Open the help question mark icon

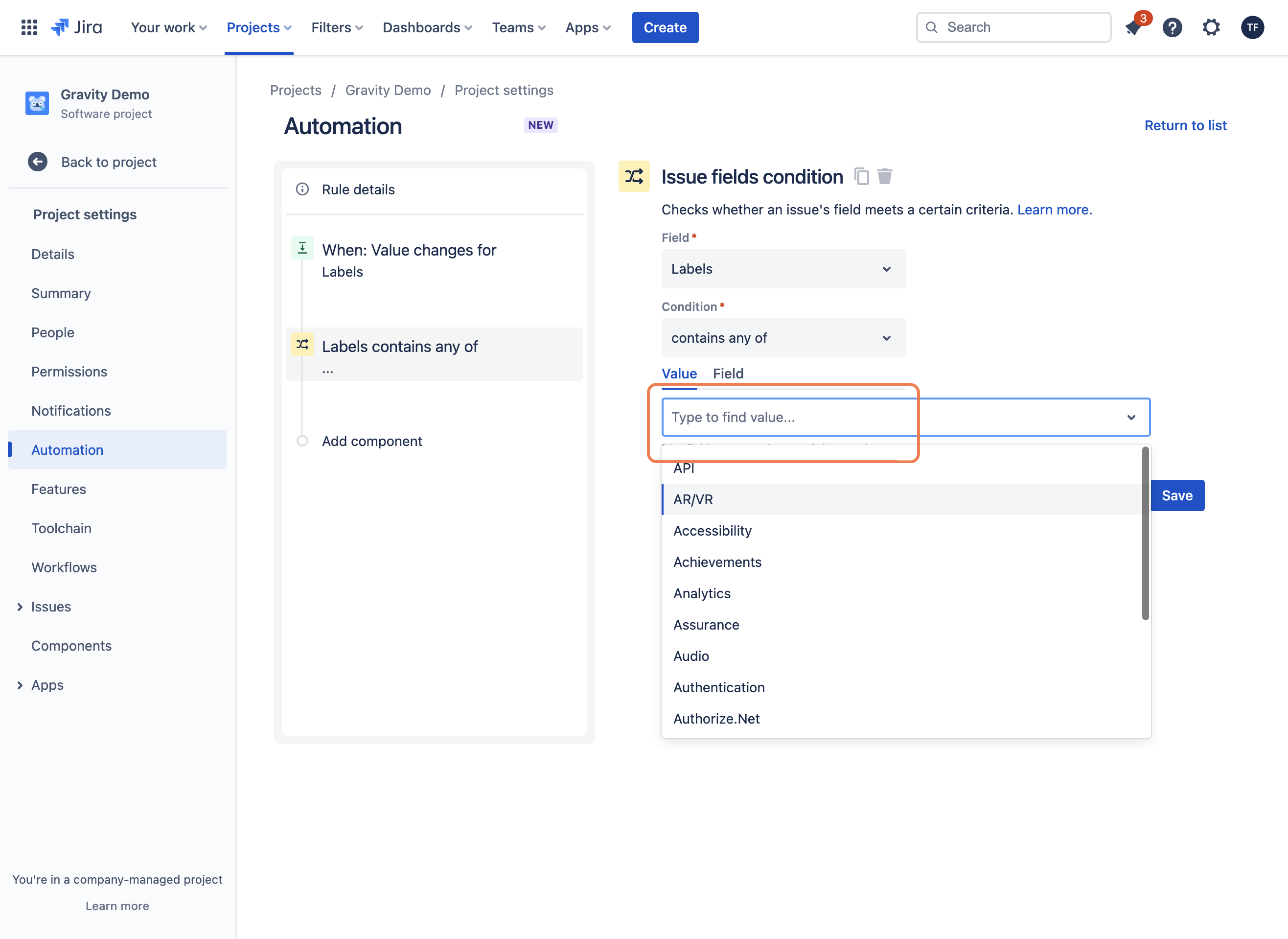click(x=1173, y=27)
